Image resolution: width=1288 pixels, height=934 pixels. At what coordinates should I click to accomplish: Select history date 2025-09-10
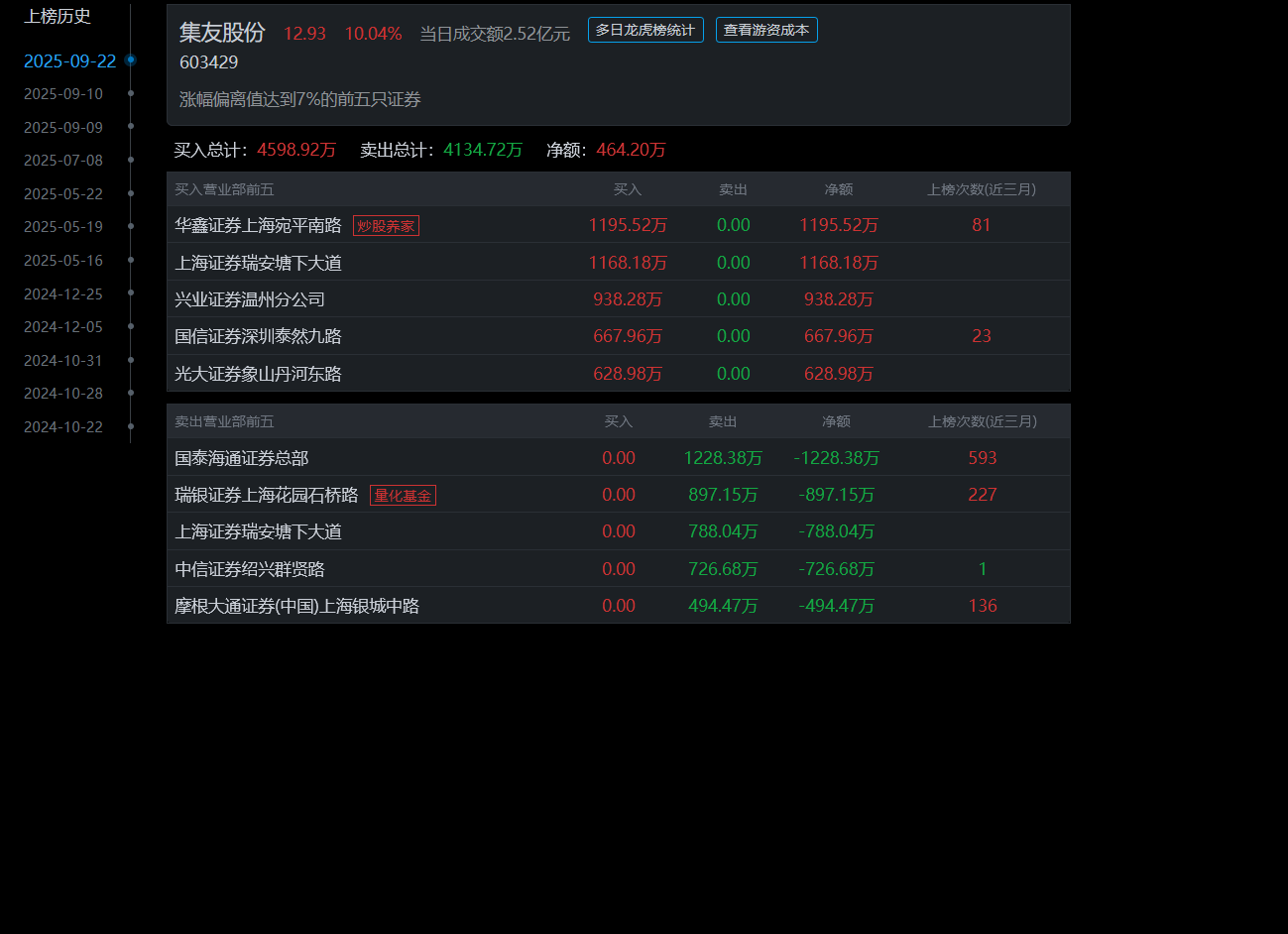(x=63, y=94)
